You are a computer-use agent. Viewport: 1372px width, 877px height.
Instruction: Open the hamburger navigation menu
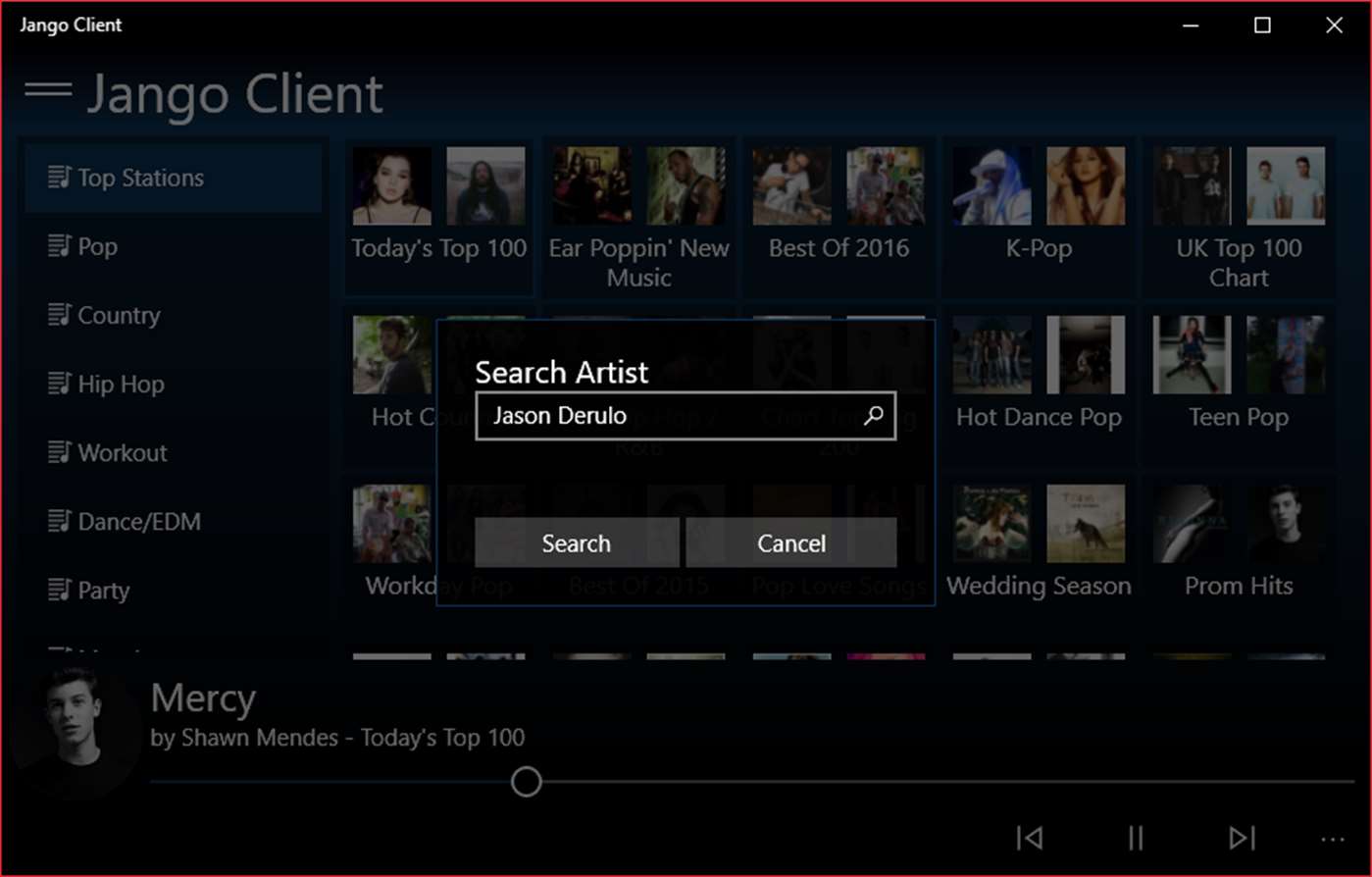tap(48, 90)
